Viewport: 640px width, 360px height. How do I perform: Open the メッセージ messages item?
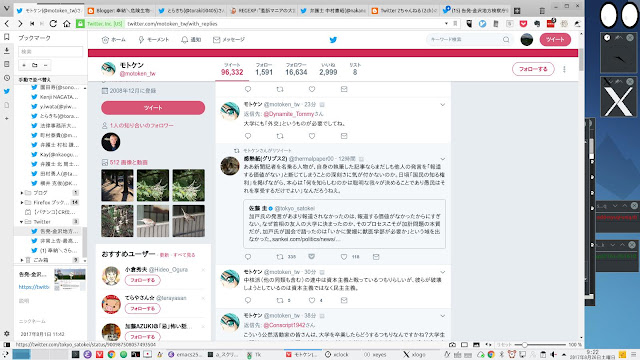tap(229, 40)
